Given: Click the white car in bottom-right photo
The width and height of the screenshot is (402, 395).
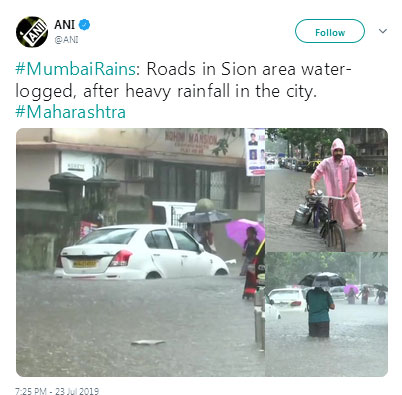Looking at the screenshot, I should tap(287, 300).
